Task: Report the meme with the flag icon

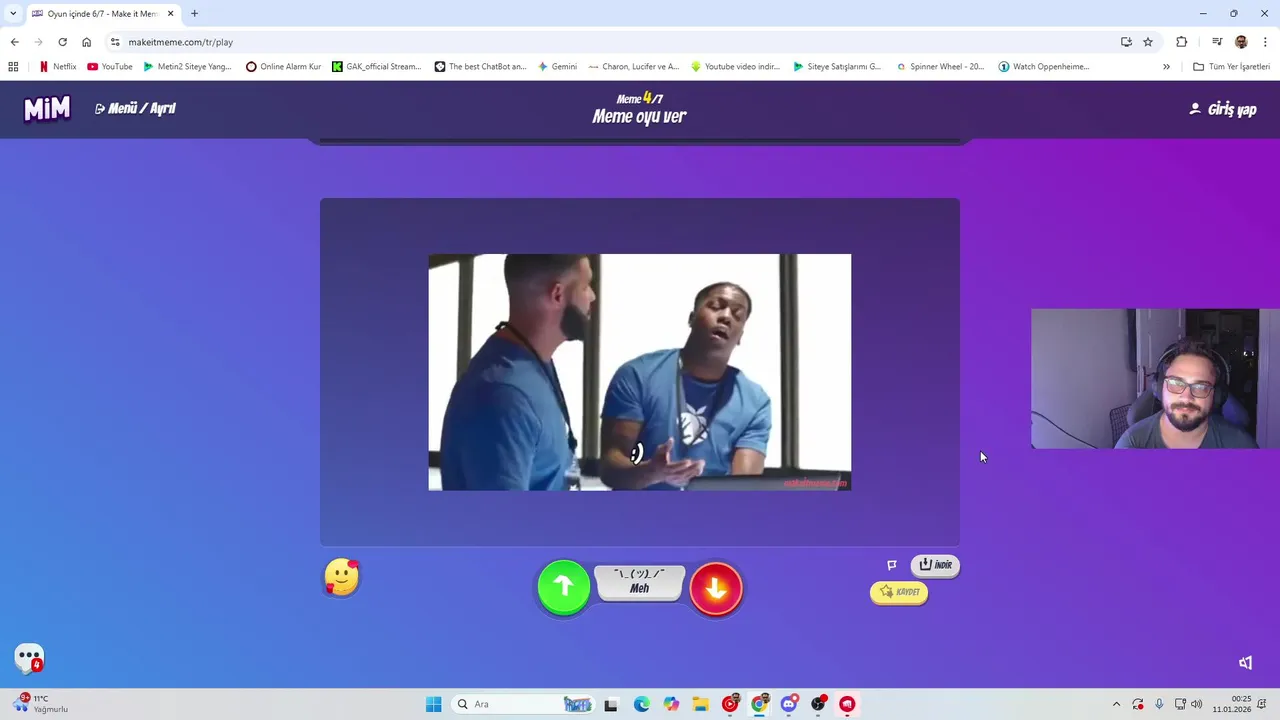Action: 892,565
